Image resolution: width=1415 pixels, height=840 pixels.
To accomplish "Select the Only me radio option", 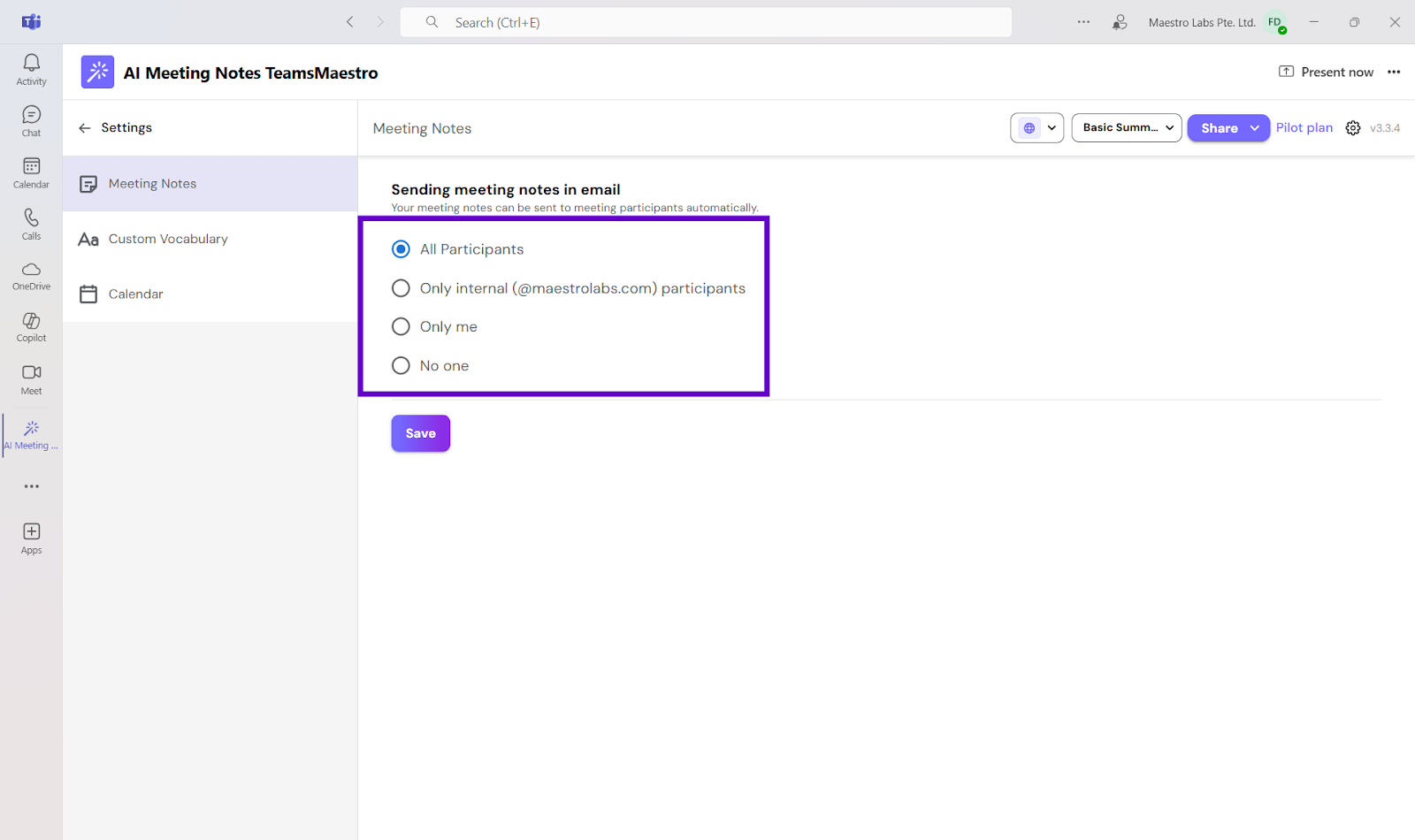I will 401,326.
